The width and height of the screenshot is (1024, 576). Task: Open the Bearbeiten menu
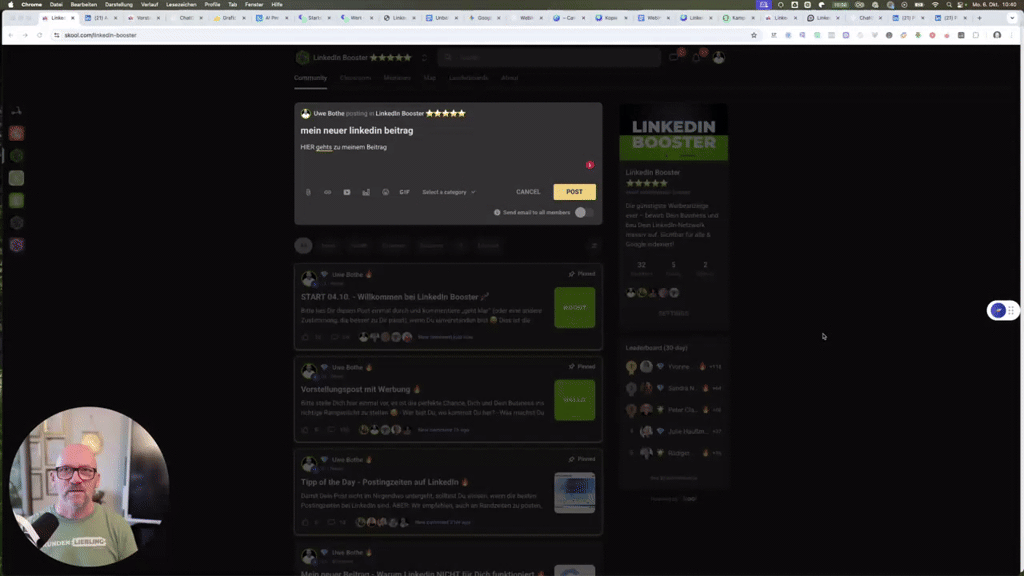[84, 5]
